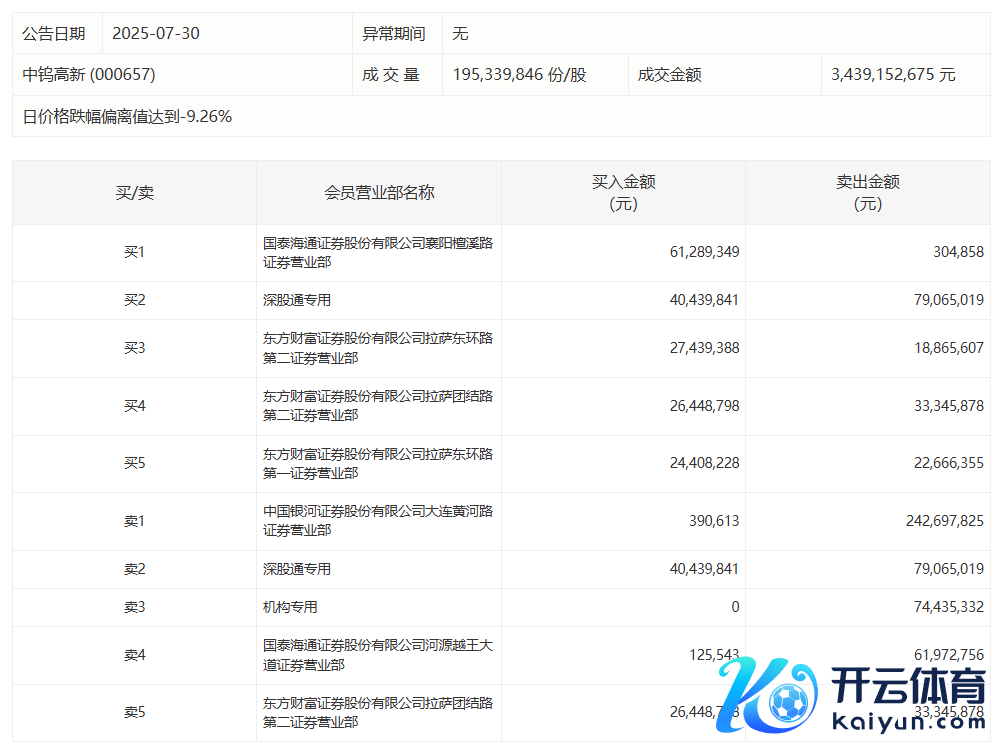
Task: Select the 买/卖 column header
Action: [x=134, y=193]
